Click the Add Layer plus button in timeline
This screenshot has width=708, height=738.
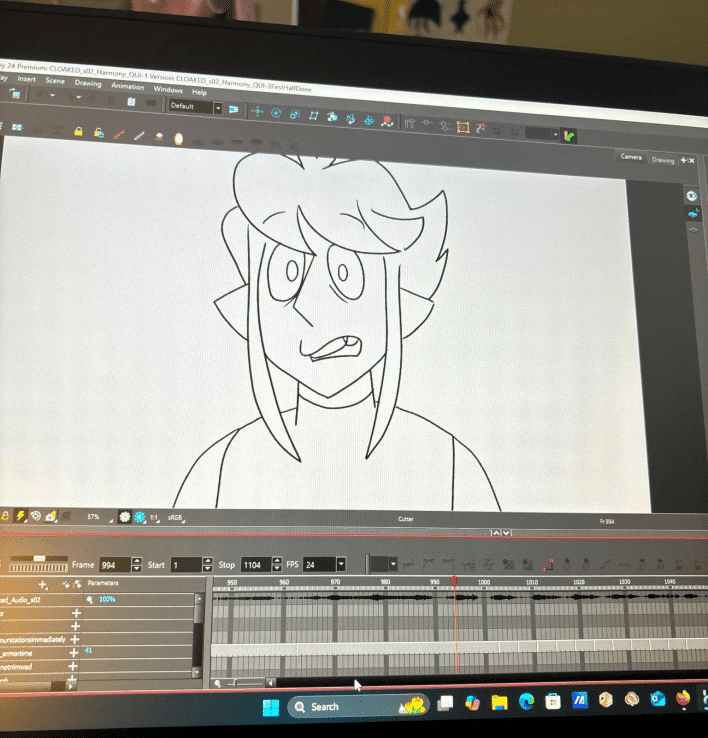[x=43, y=583]
